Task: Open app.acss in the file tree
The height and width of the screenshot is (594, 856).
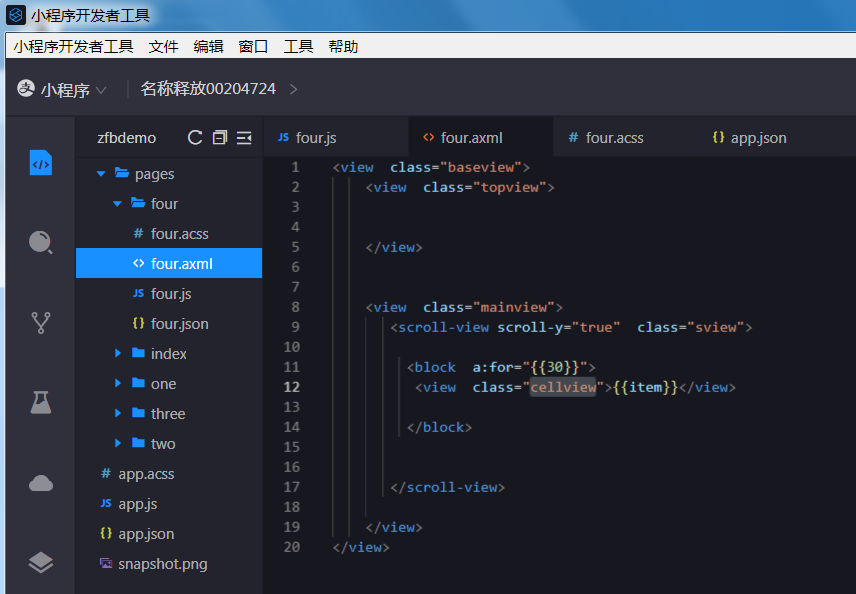Action: (169, 474)
